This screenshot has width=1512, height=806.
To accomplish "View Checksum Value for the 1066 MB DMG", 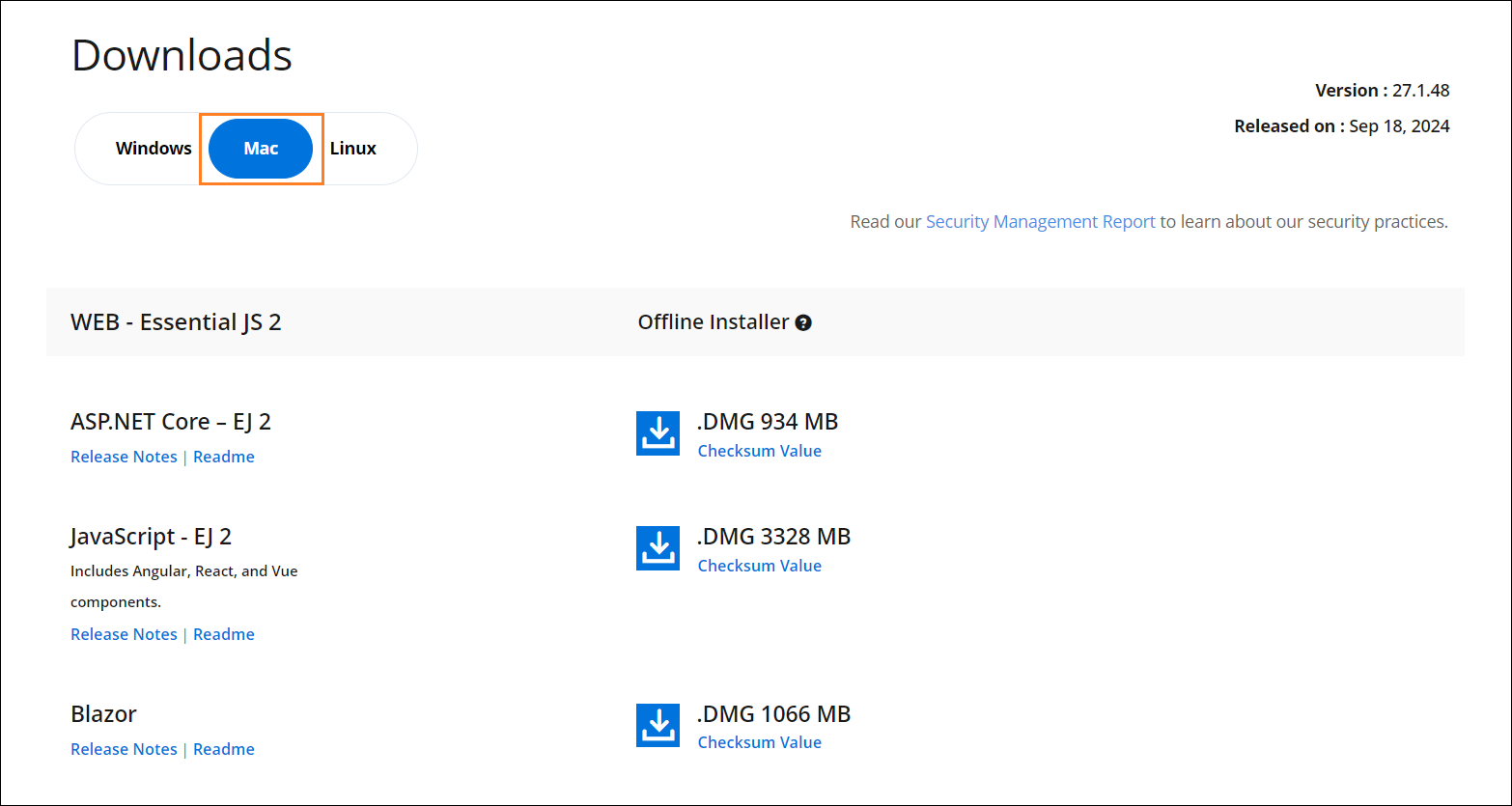I will coord(760,742).
